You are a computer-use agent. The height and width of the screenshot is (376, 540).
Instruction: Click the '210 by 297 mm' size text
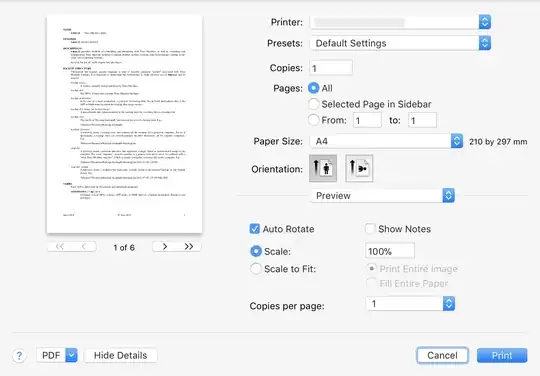point(498,142)
